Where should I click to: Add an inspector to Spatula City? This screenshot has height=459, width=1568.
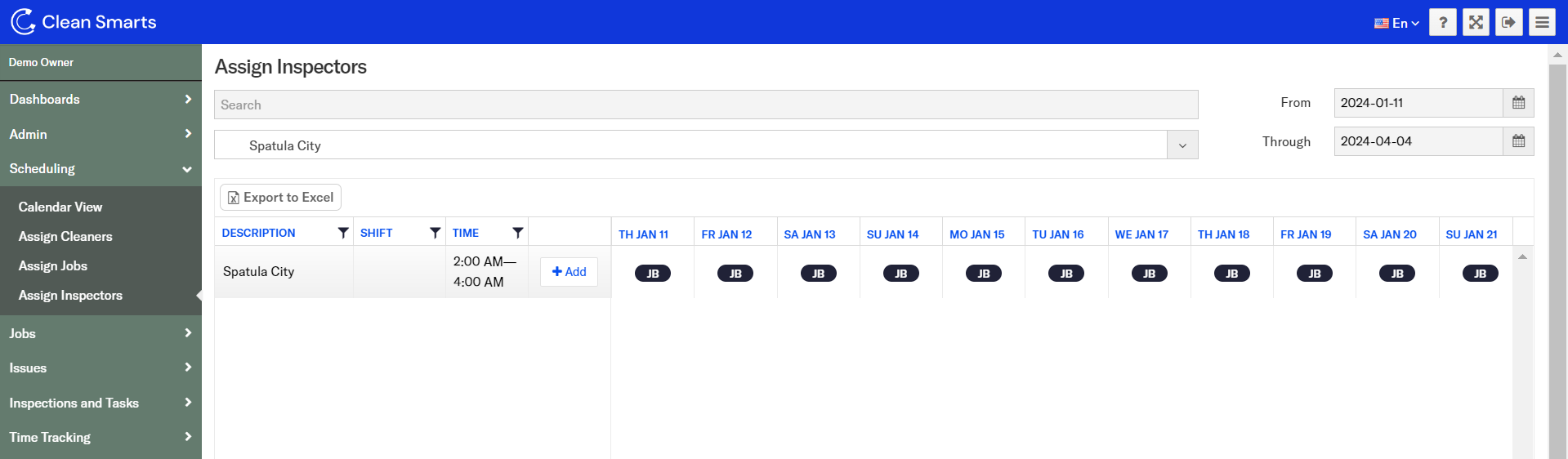[x=569, y=272]
